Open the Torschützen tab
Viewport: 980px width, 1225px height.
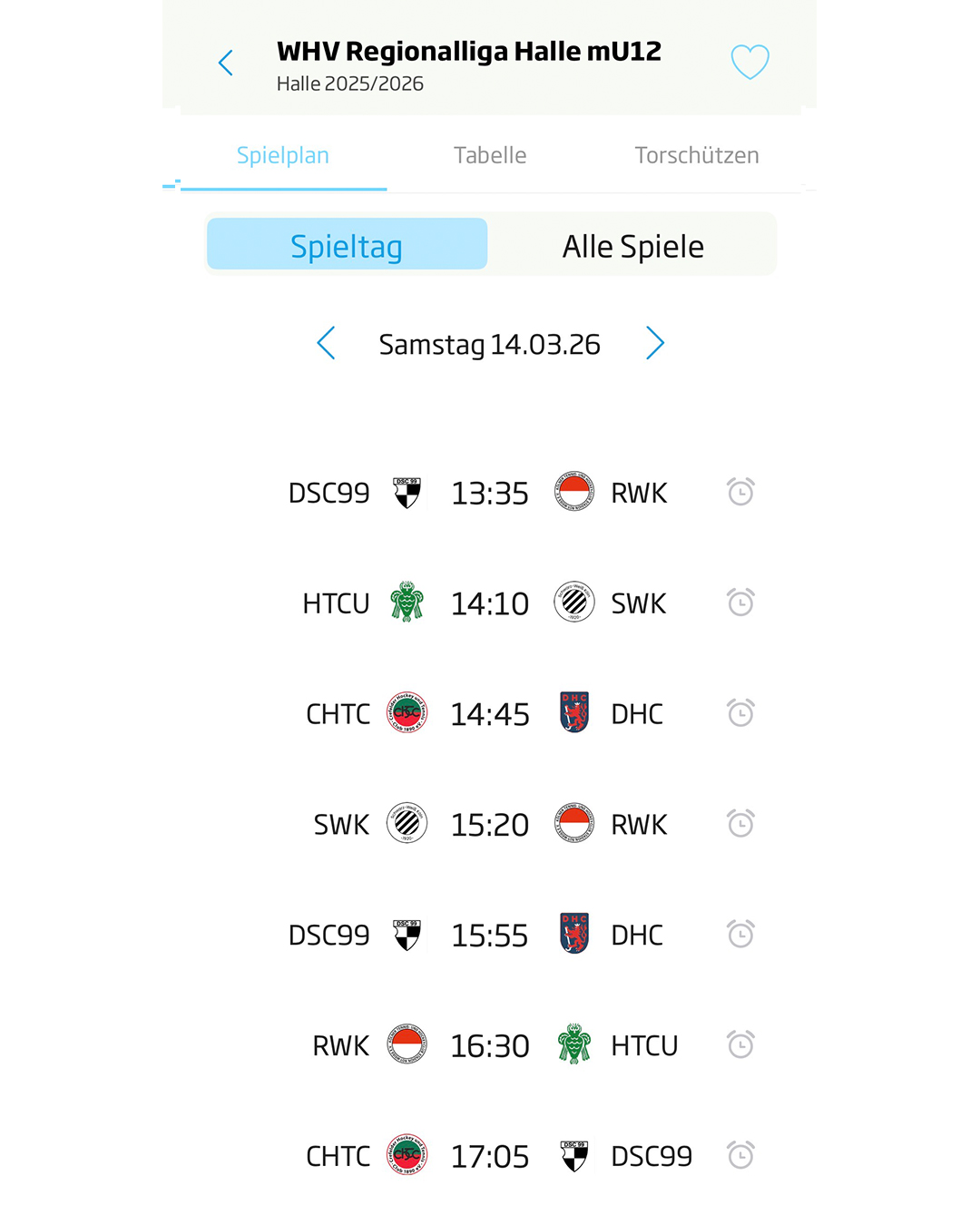[696, 155]
